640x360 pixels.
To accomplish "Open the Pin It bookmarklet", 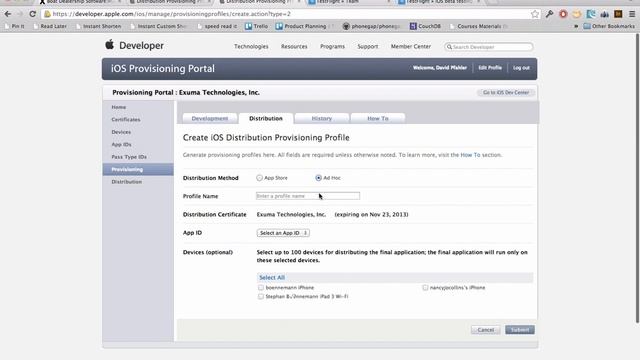I will click(x=14, y=26).
